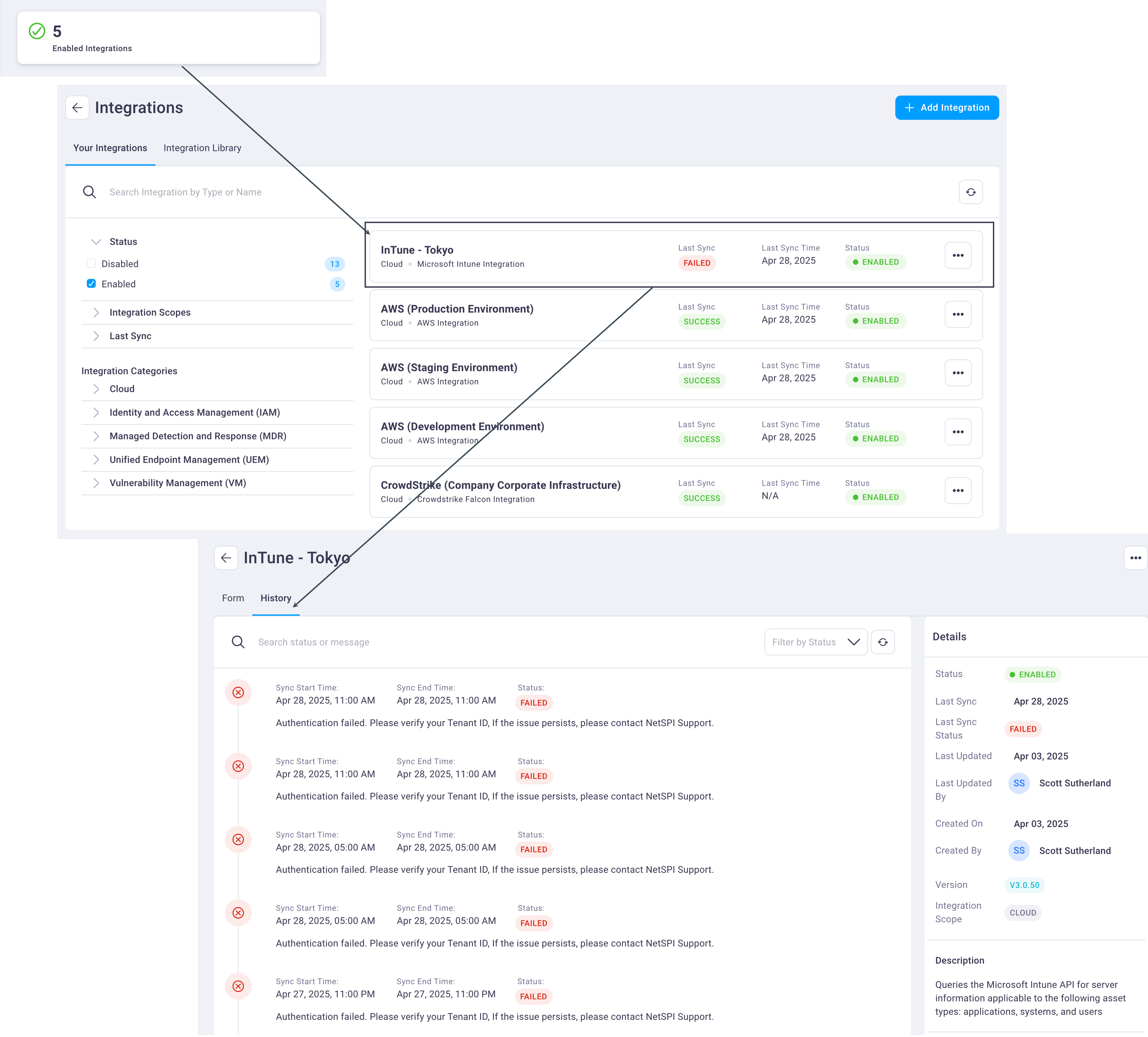1148x1037 pixels.
Task: Click Add Integration button
Action: pos(946,108)
